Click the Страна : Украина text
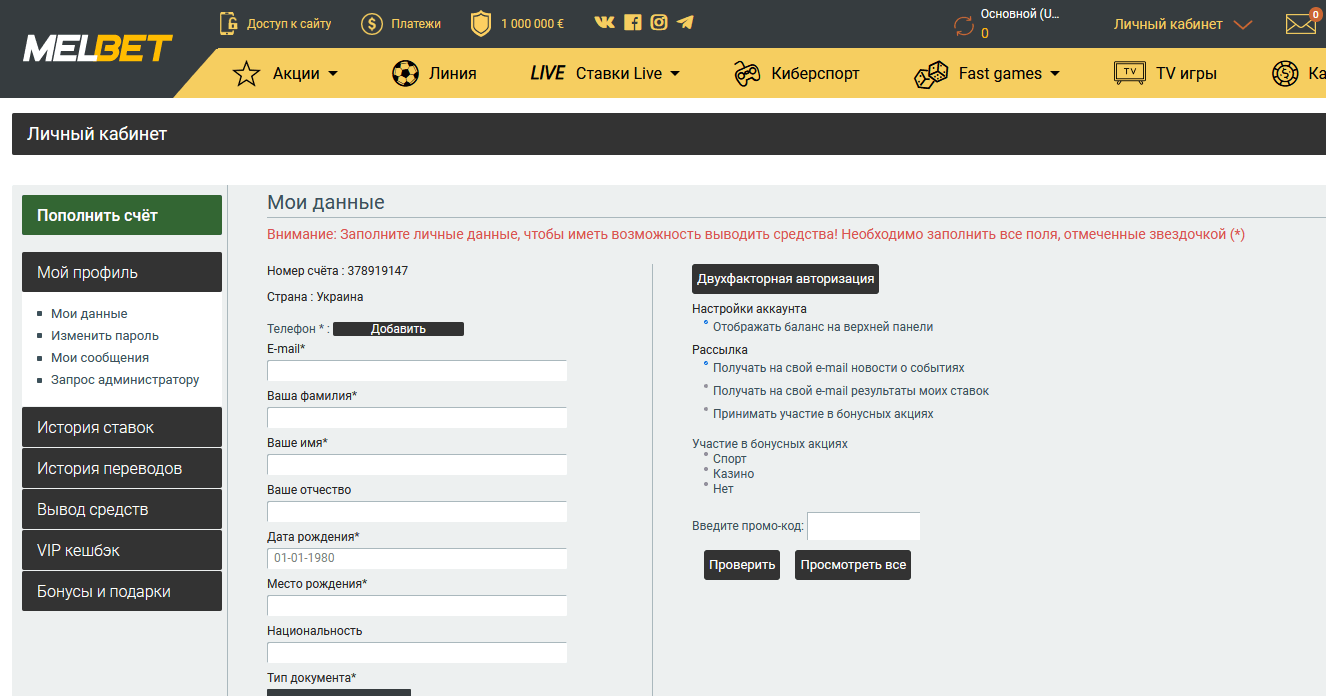The image size is (1326, 696). click(315, 297)
